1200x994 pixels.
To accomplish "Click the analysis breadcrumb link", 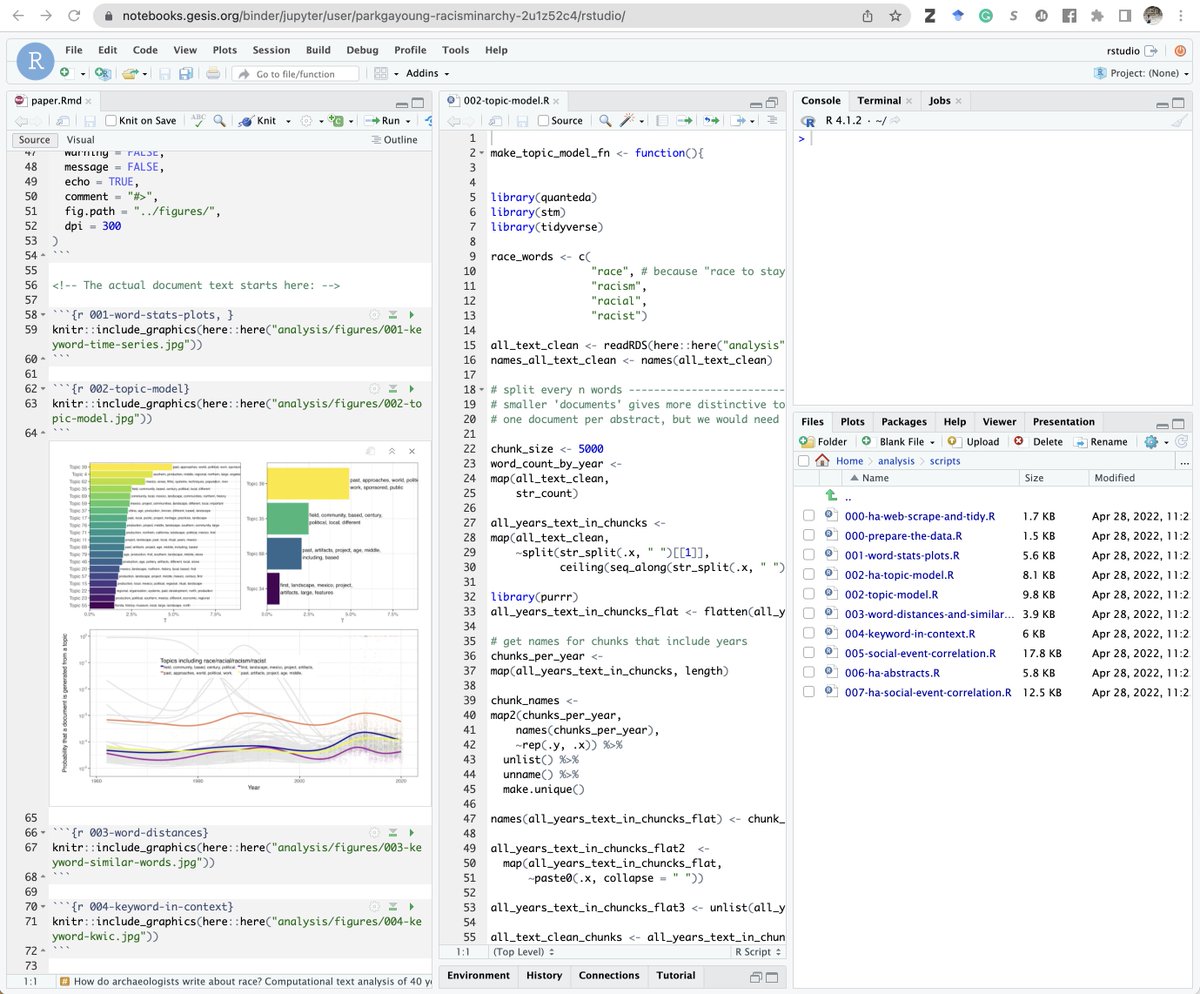I will (896, 461).
